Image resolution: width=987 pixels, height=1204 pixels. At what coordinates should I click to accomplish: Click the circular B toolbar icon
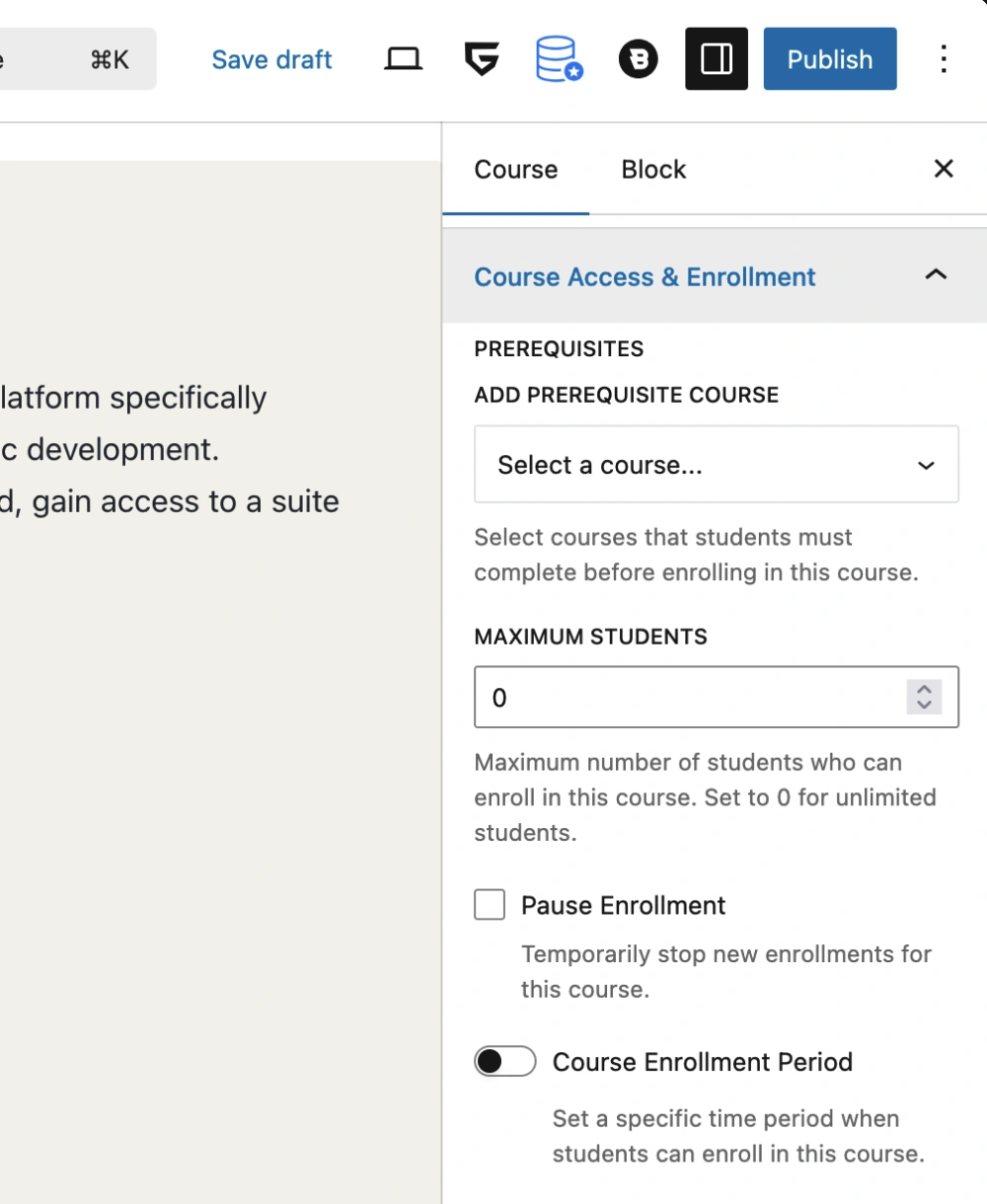(x=638, y=58)
